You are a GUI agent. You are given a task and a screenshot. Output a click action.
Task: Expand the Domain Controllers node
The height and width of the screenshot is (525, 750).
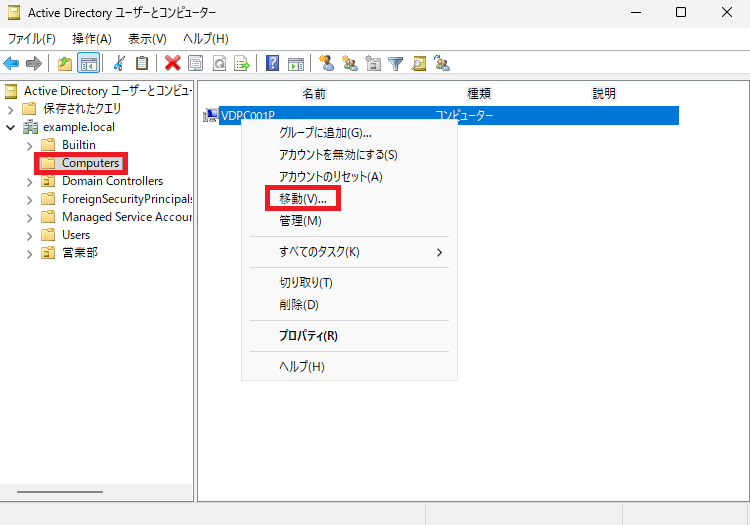30,182
